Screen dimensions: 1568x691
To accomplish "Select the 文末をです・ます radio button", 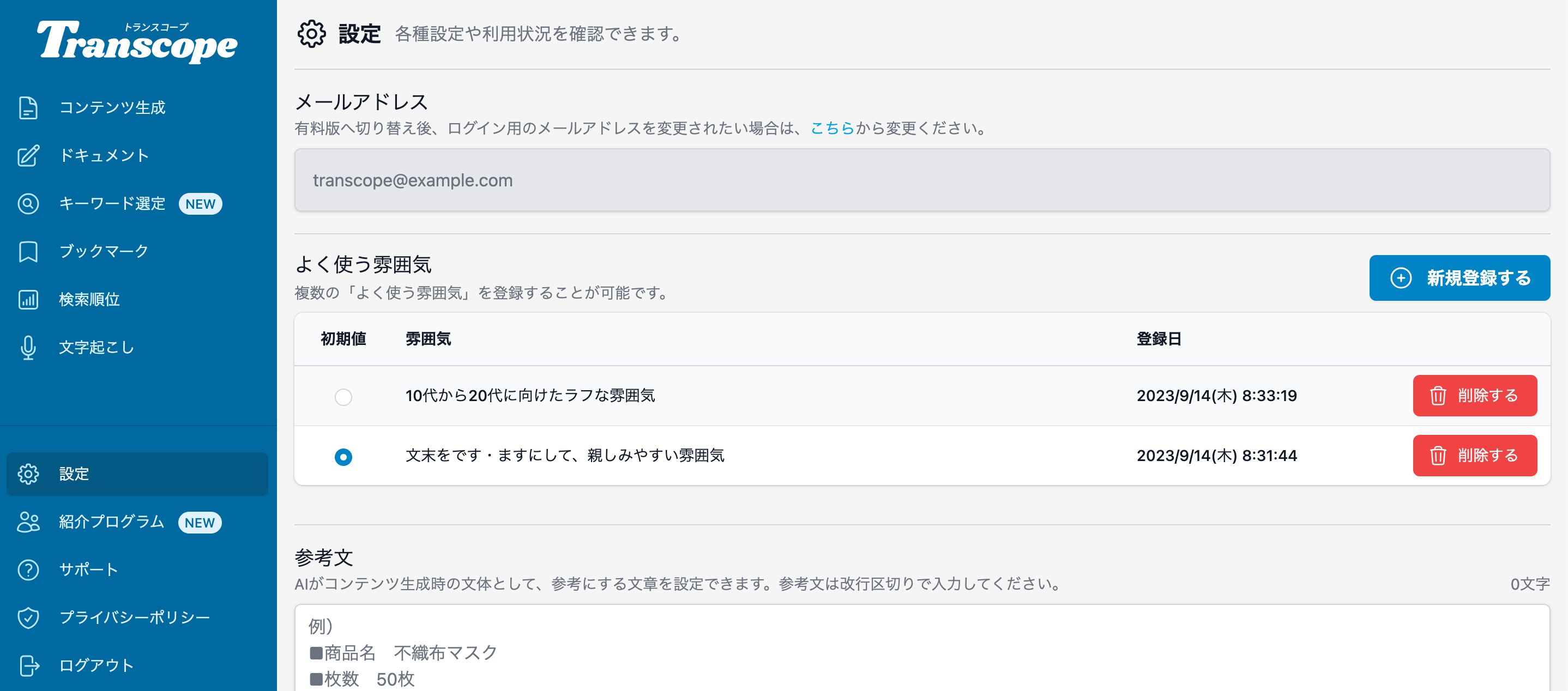I will click(x=343, y=457).
